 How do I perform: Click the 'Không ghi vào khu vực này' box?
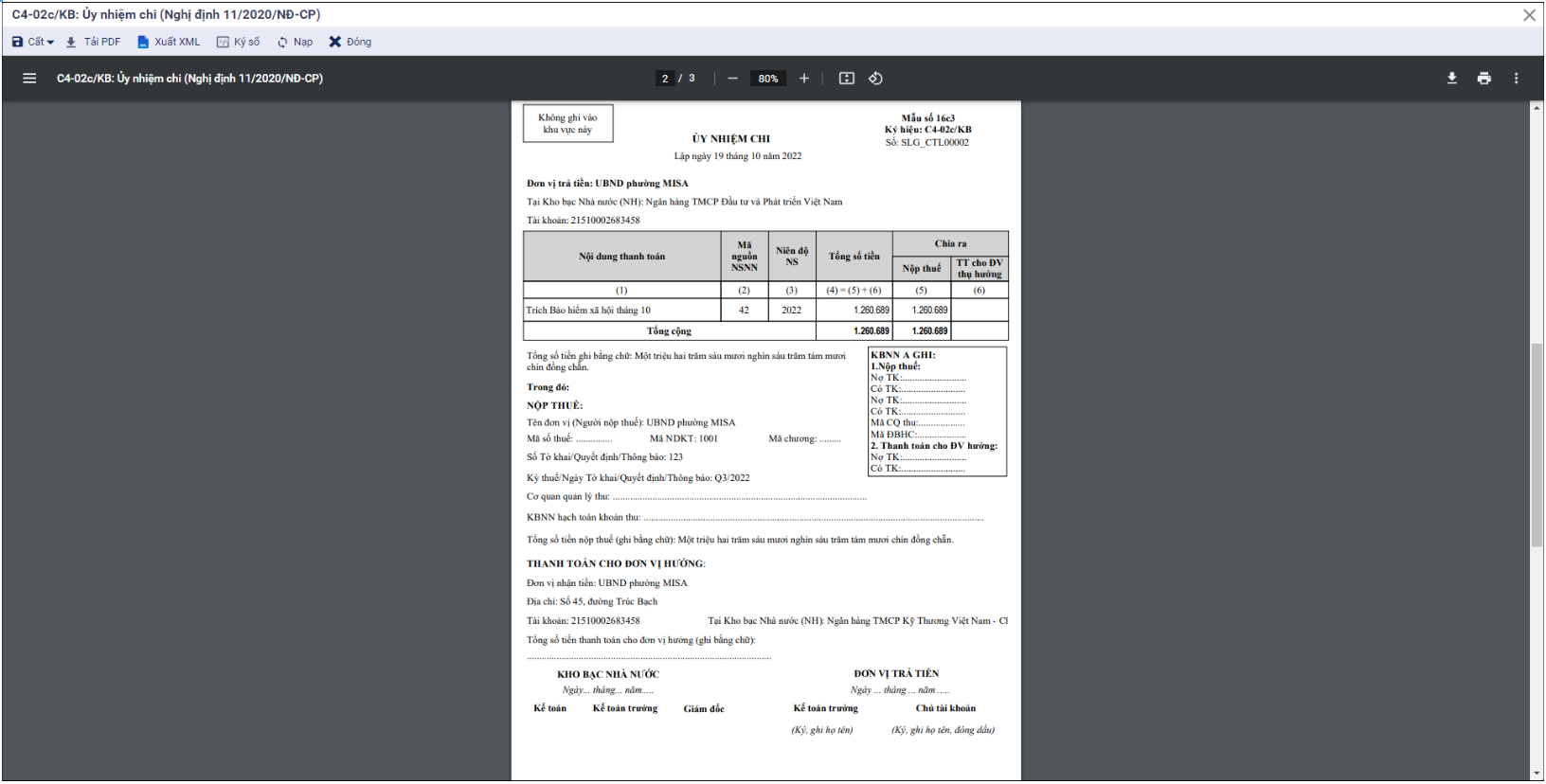click(x=568, y=124)
